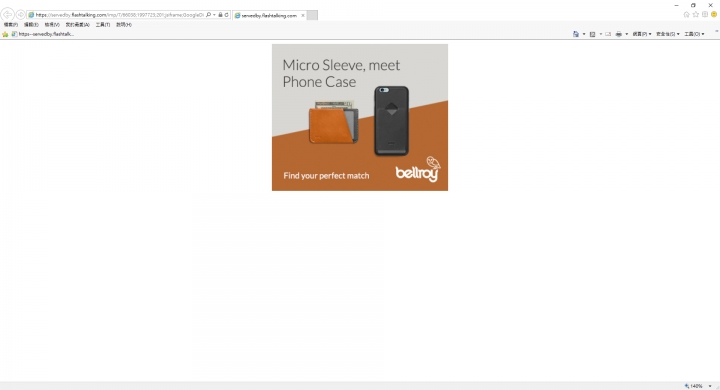Minimize the browser window
This screenshot has height=390, width=720.
676,5
